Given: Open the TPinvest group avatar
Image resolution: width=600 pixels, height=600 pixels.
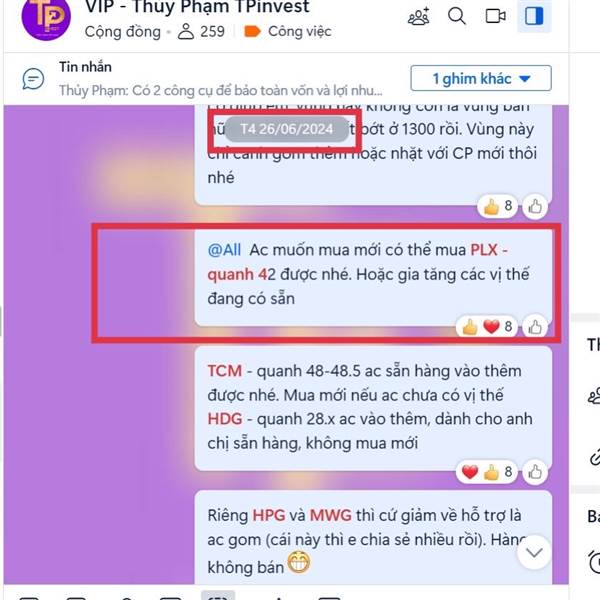Looking at the screenshot, I should (46, 18).
